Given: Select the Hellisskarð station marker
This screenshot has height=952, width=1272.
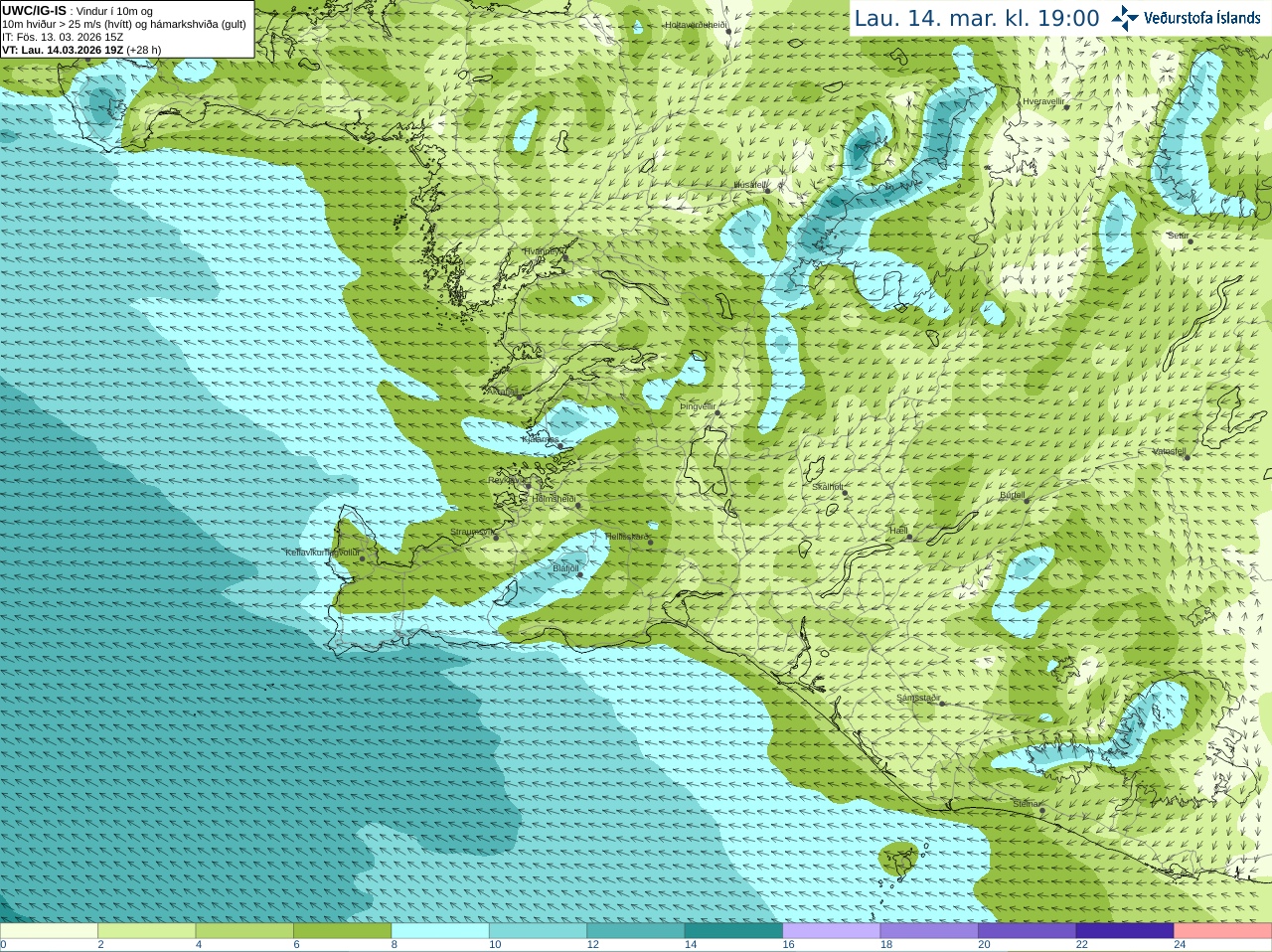Looking at the screenshot, I should tap(650, 543).
